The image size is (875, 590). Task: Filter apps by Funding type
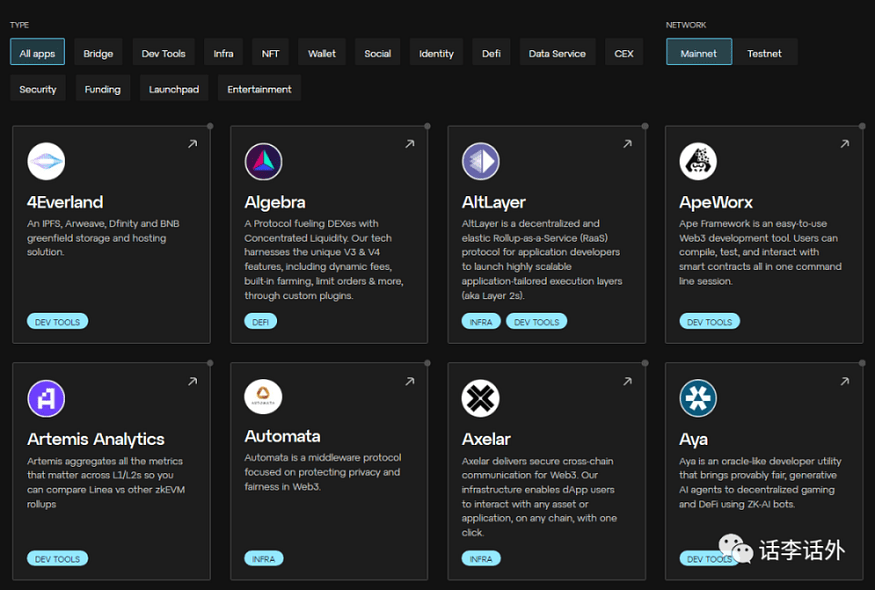103,88
